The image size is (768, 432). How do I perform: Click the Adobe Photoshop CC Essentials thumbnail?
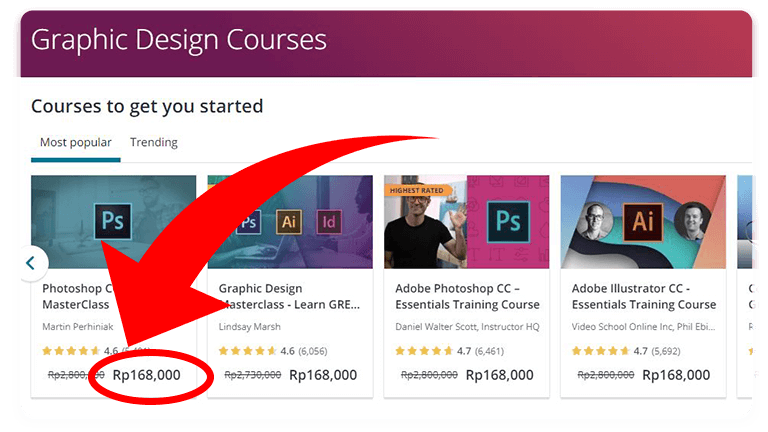pos(466,222)
